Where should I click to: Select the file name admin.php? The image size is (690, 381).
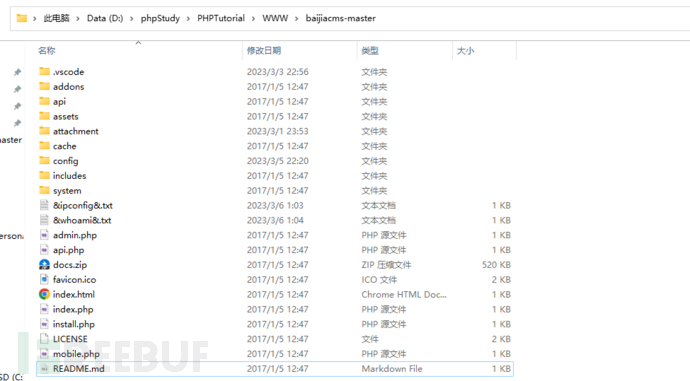click(75, 235)
